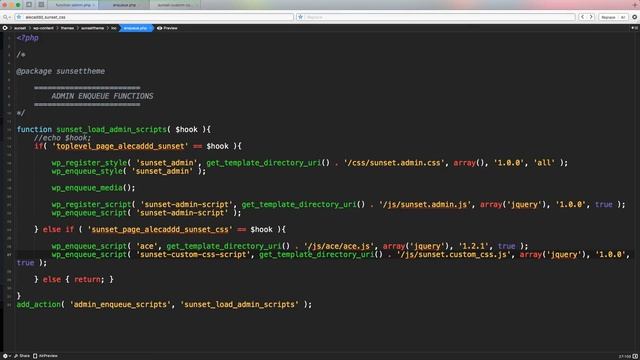The height and width of the screenshot is (360, 640).
Task: Click the status bar bottom-right panel icon
Action: pyautogui.click(x=635, y=356)
